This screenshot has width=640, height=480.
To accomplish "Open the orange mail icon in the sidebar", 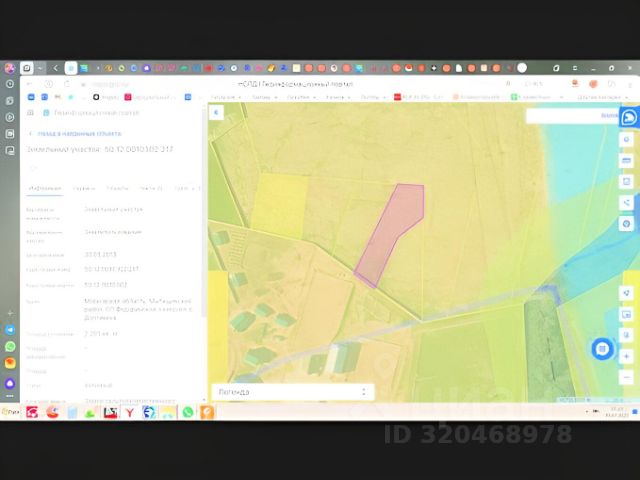I will click(10, 363).
